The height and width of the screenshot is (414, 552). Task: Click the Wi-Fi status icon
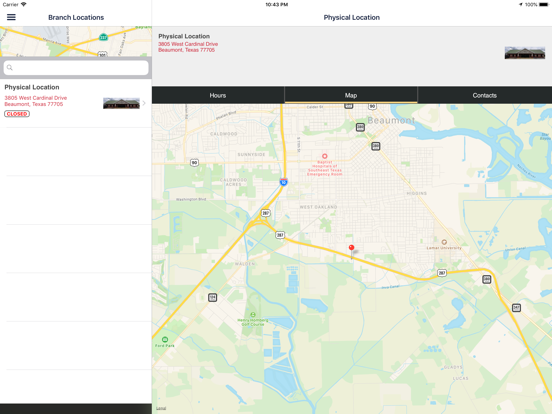pyautogui.click(x=24, y=5)
